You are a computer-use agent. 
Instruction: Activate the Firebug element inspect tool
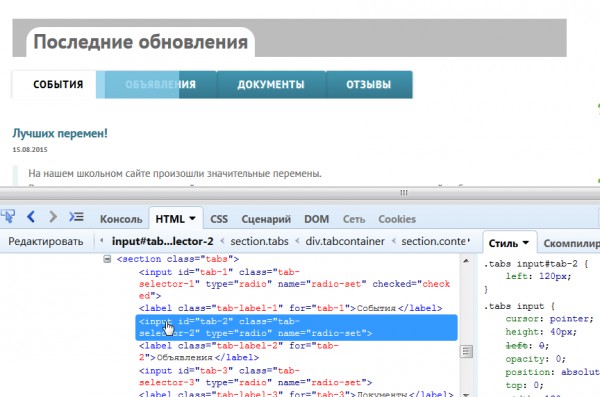click(x=8, y=217)
